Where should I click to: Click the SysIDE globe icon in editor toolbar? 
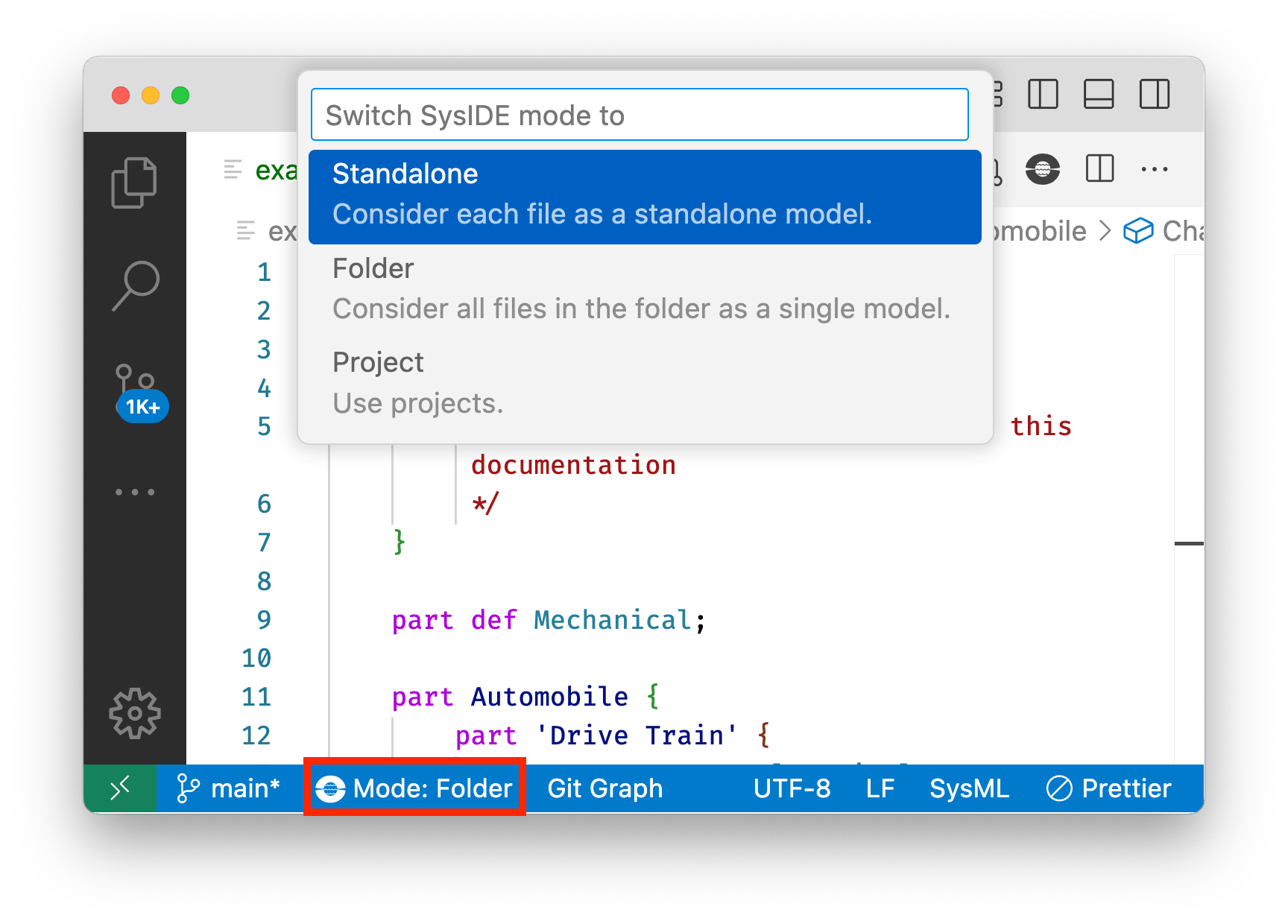coord(1042,169)
